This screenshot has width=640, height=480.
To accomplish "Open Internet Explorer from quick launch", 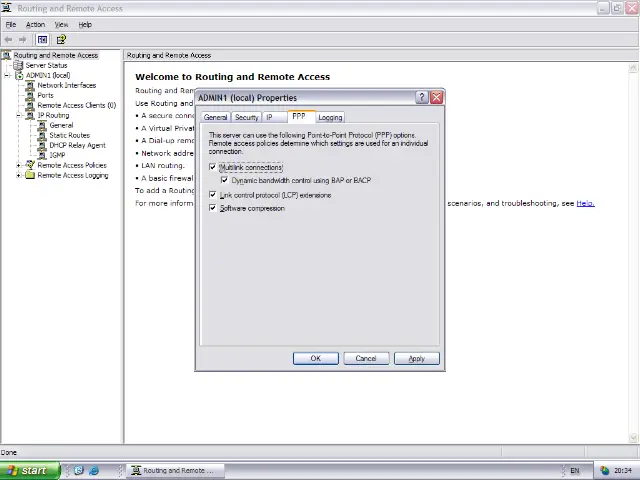I will (94, 471).
